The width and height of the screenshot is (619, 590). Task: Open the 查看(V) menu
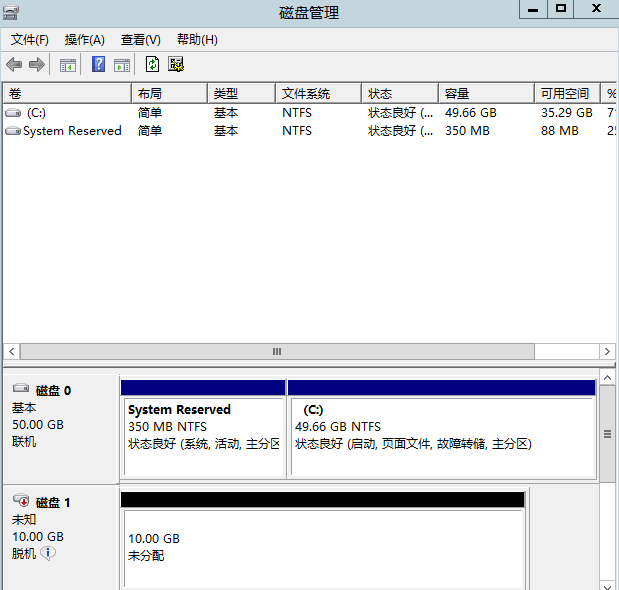pos(141,39)
